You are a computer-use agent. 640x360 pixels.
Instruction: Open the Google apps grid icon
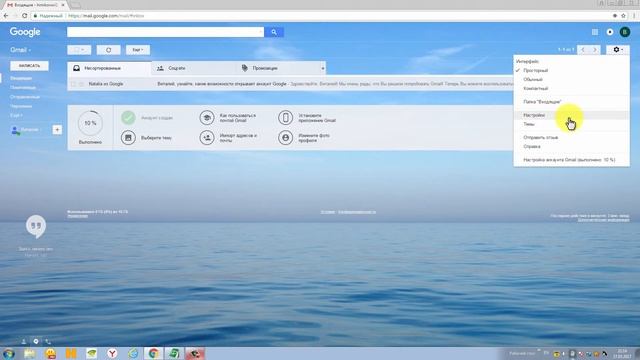tap(595, 32)
